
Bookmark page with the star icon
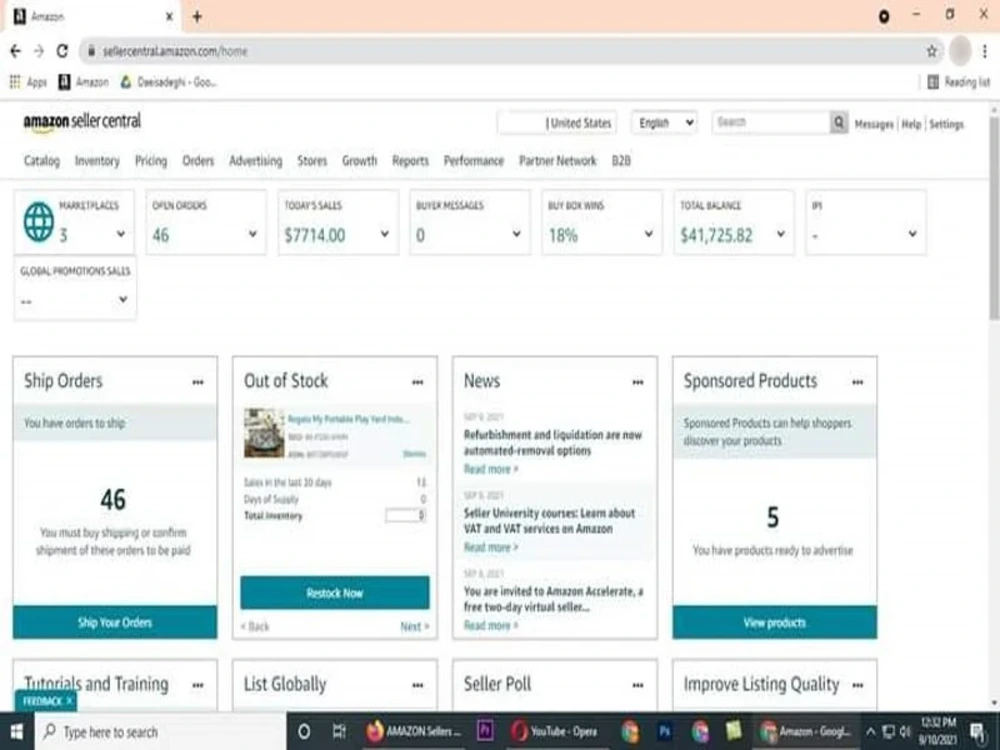pos(932,51)
